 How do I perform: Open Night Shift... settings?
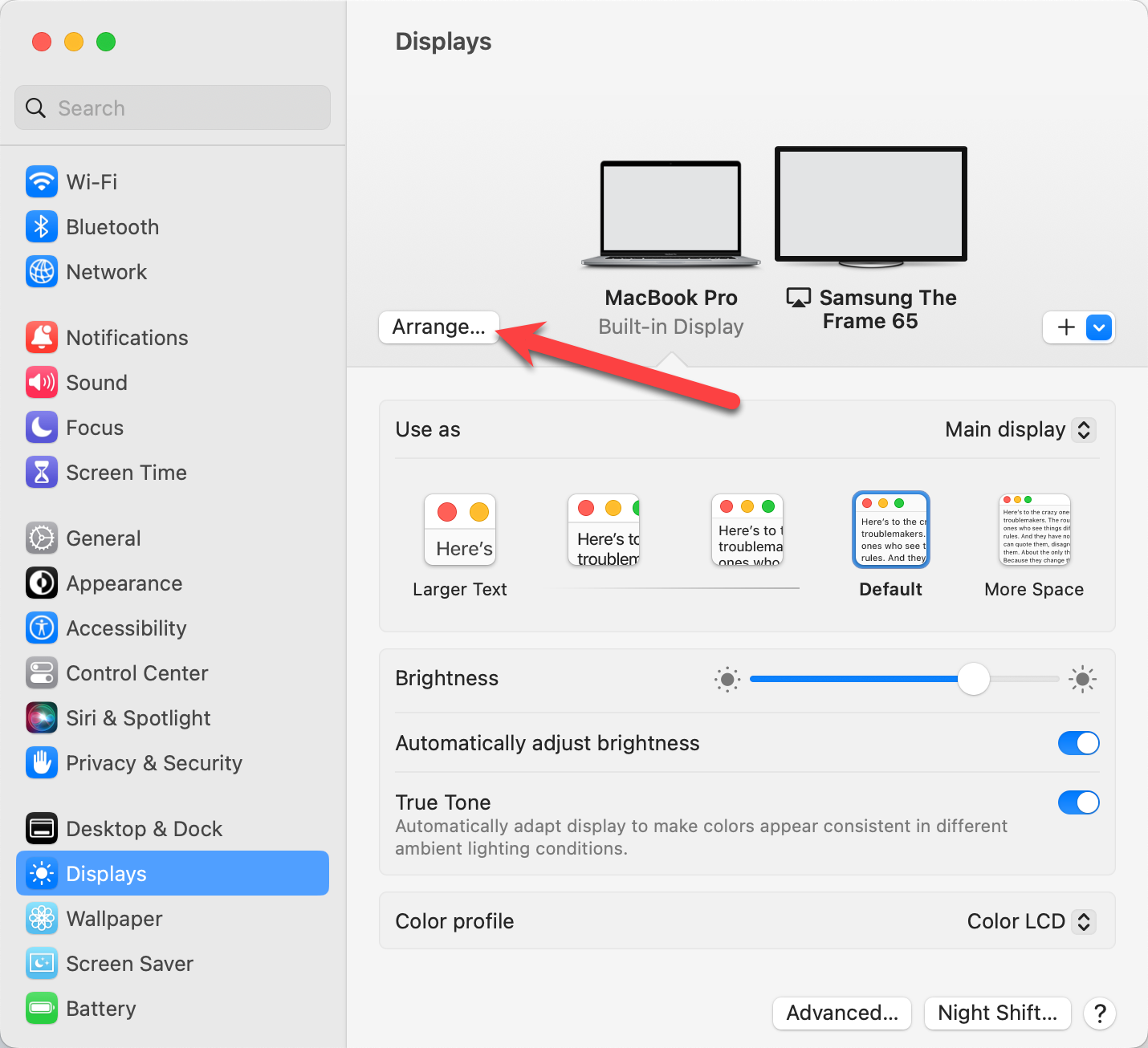pos(997,1013)
